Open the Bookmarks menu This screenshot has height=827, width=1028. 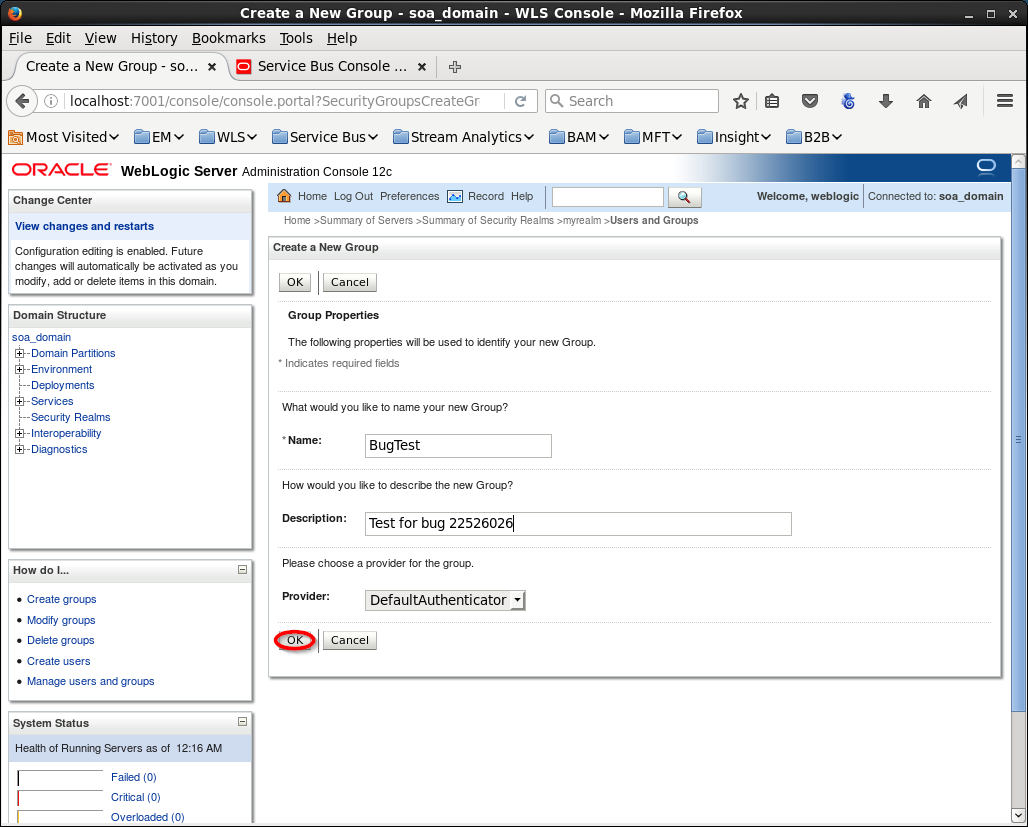pos(228,38)
